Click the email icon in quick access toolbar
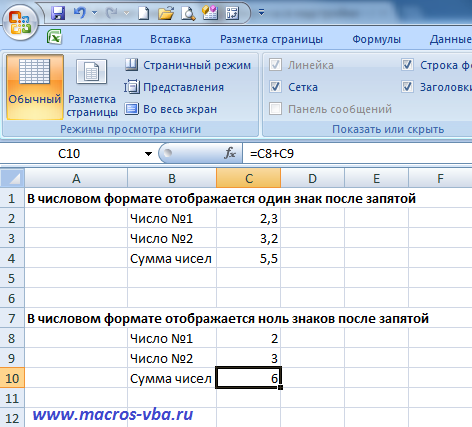This screenshot has height=427, width=472. point(210,13)
